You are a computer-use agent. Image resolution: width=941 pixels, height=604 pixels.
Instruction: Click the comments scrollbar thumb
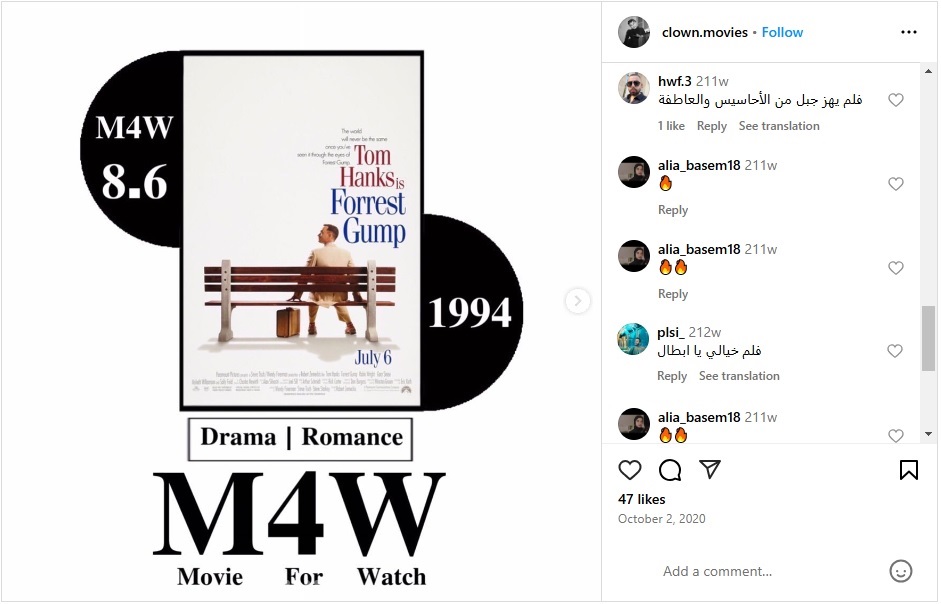pos(928,339)
